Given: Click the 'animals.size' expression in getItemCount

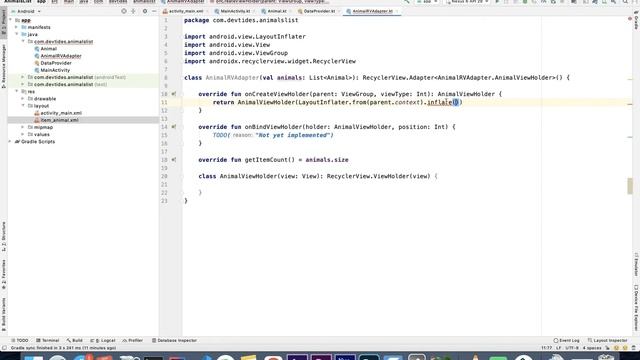Looking at the screenshot, I should 327,160.
